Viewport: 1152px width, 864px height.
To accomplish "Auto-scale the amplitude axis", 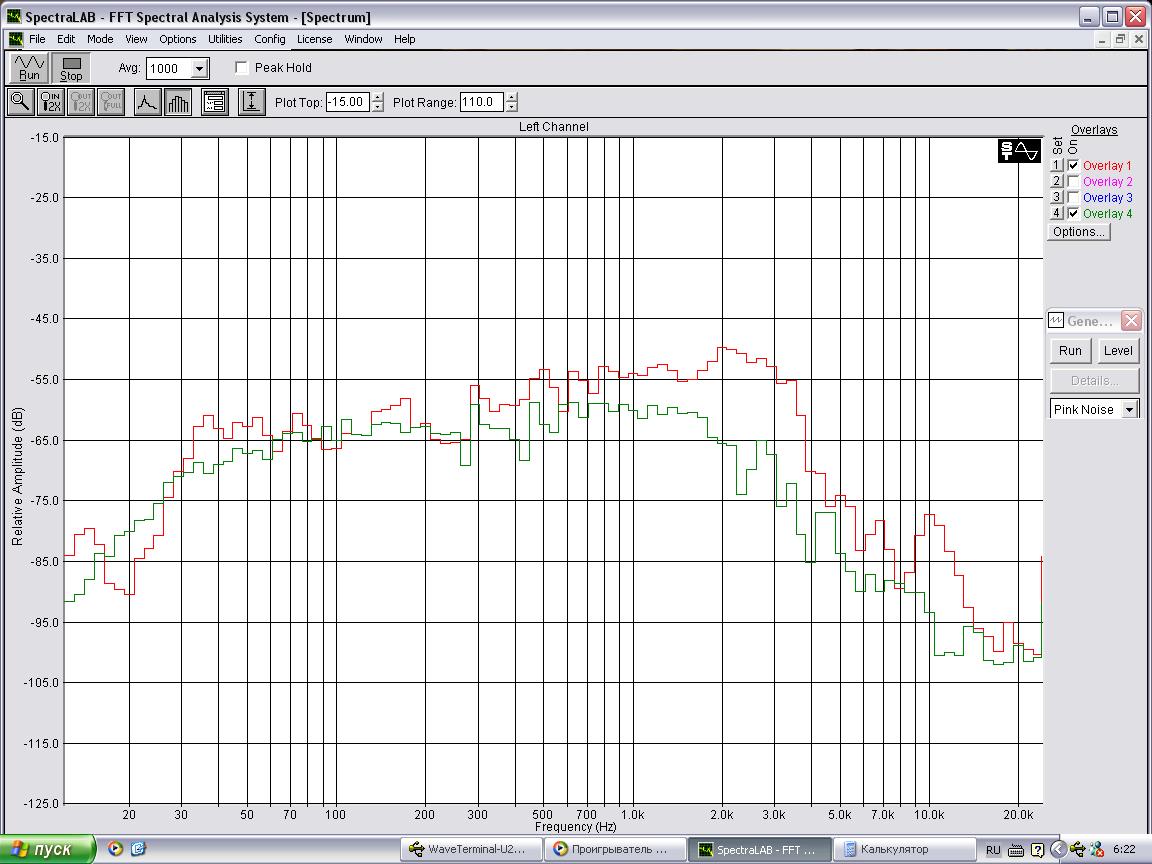I will [251, 102].
